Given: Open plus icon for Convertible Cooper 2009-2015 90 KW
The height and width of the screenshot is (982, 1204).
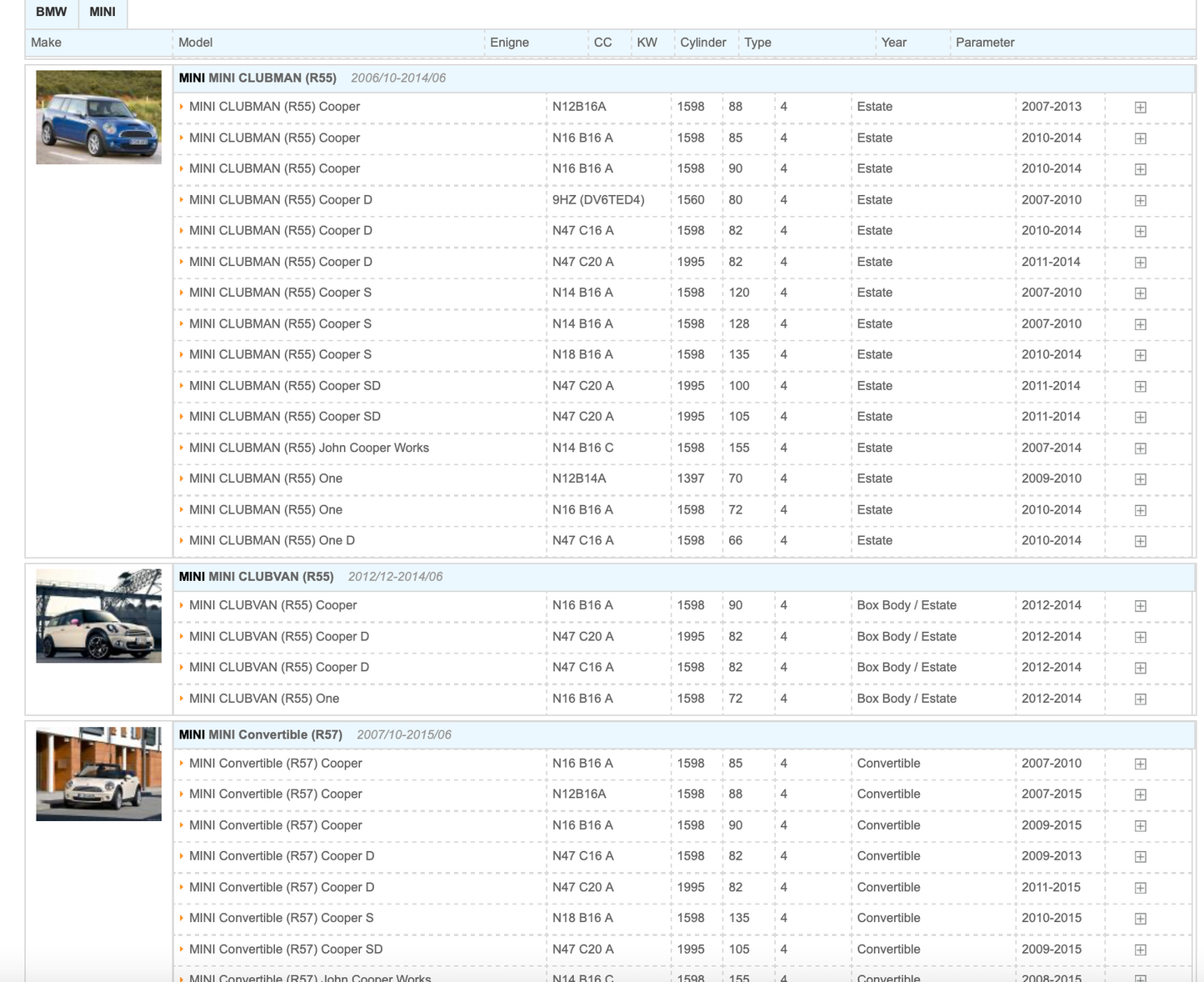Looking at the screenshot, I should click(x=1141, y=826).
